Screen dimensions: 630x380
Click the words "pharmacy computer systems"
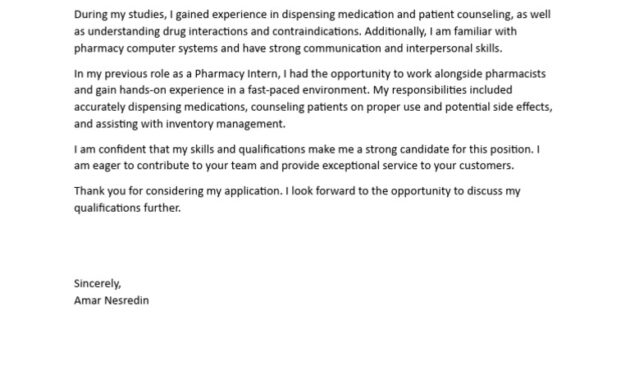(145, 49)
